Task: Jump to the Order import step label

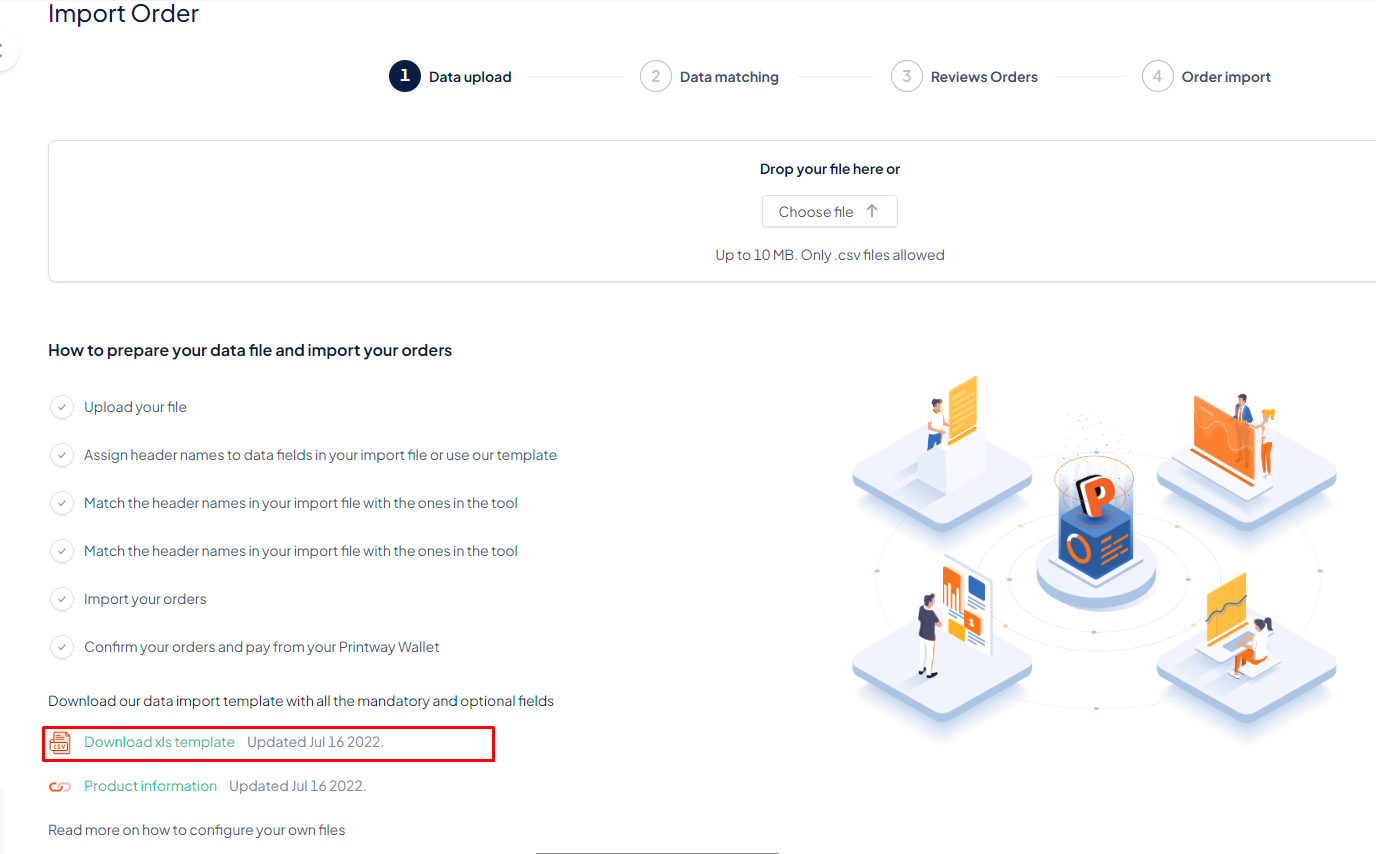Action: click(1226, 77)
